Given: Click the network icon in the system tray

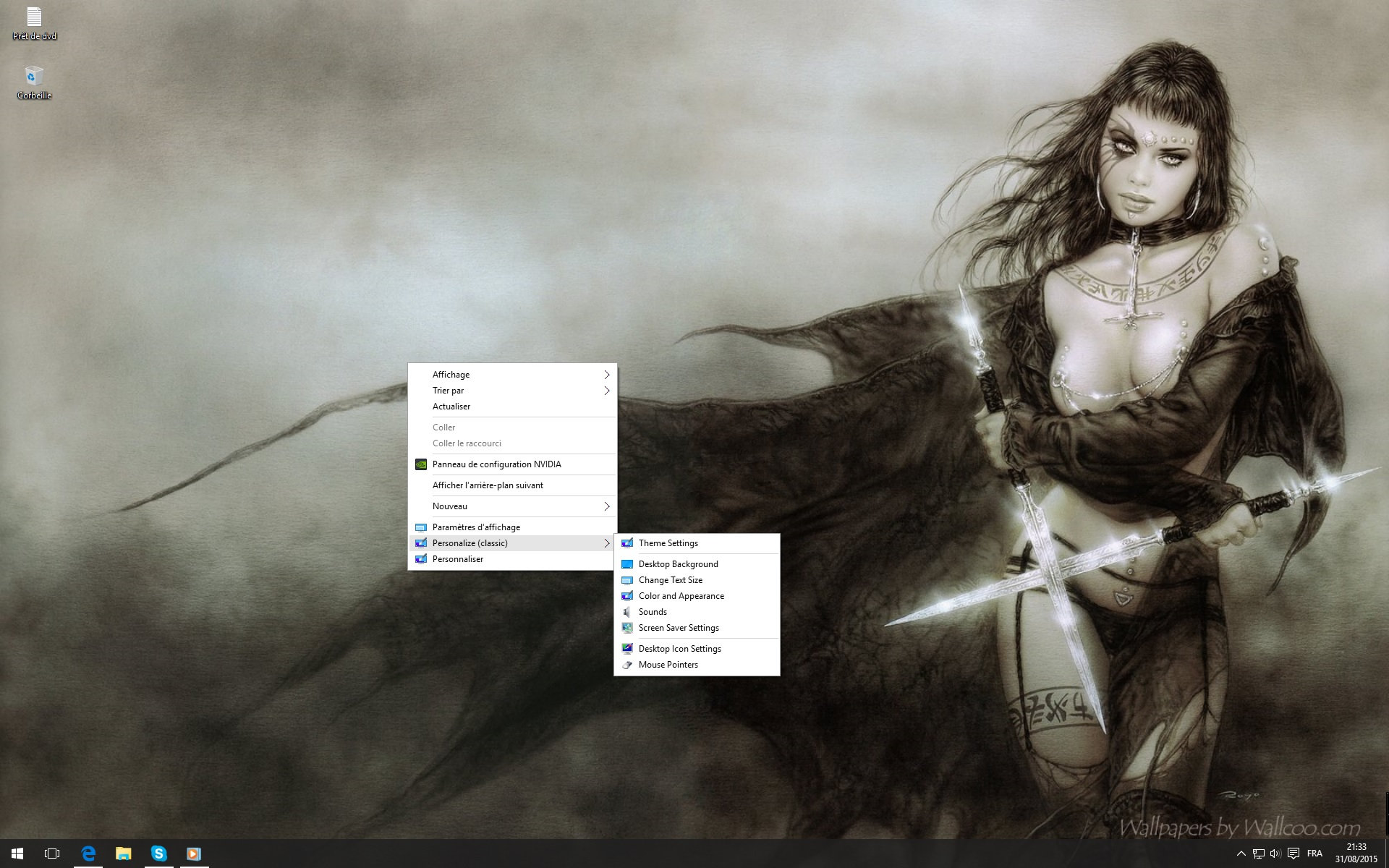Looking at the screenshot, I should click(x=1259, y=854).
